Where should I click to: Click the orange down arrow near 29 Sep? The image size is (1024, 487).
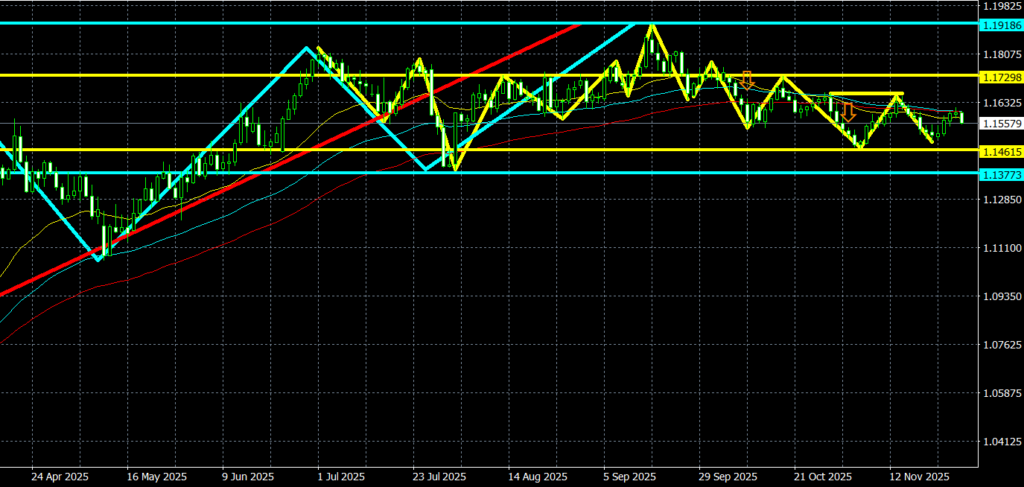747,80
